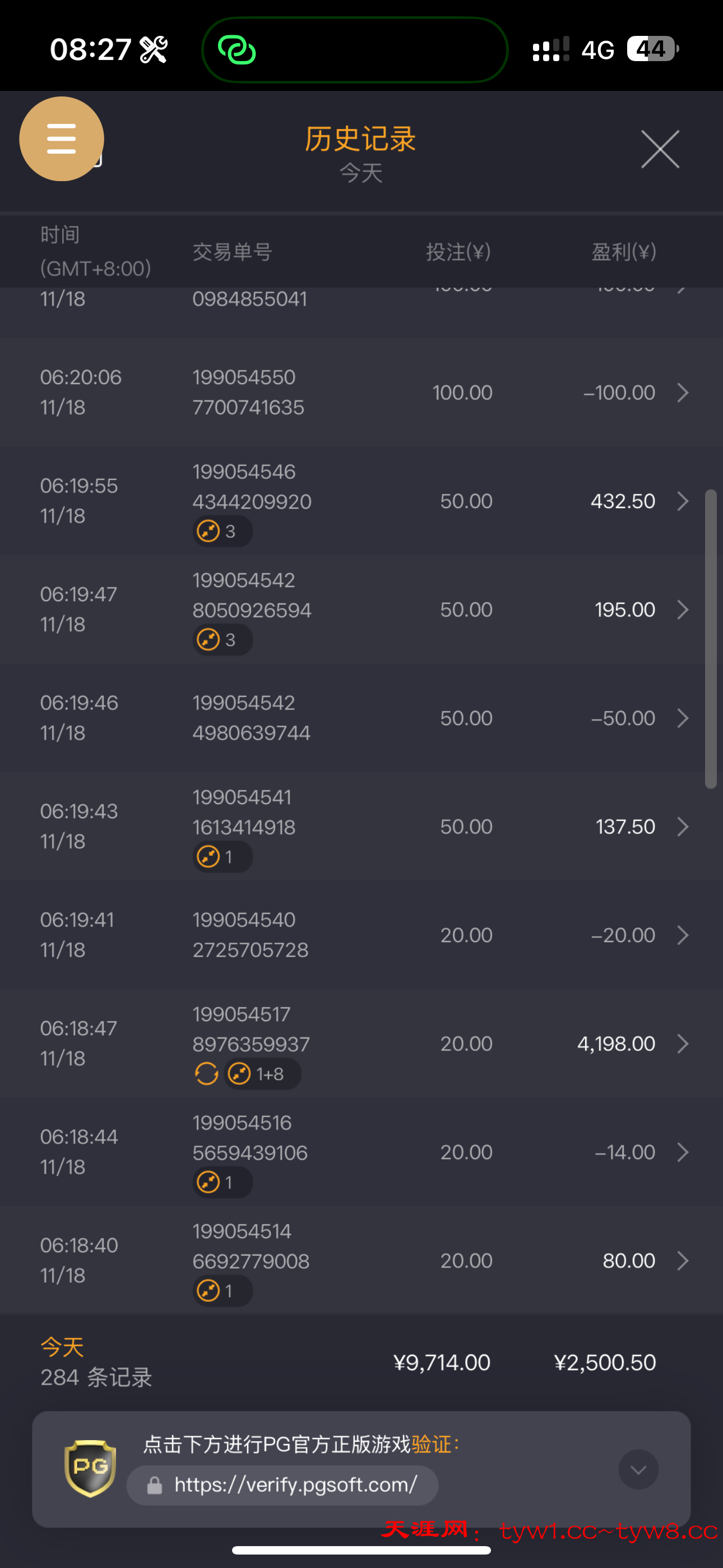Select the 06:19:41 record row with -20.00

[359, 935]
